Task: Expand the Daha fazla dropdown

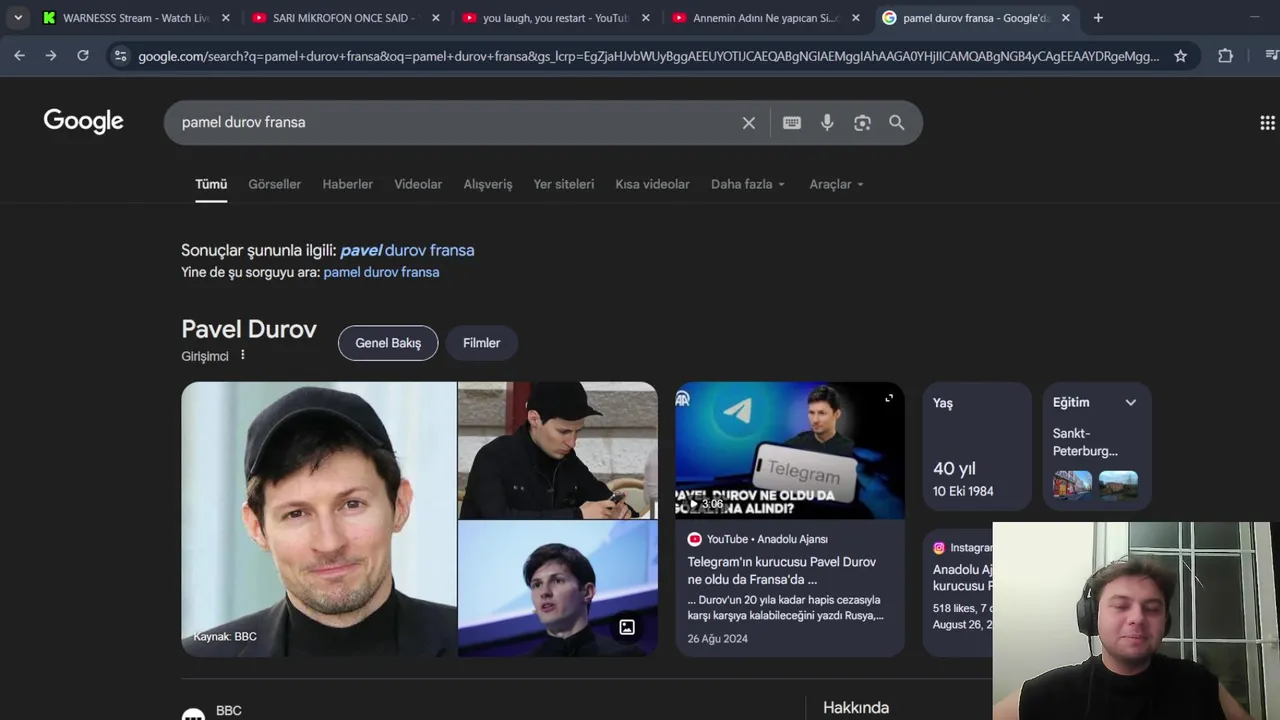Action: pyautogui.click(x=748, y=184)
